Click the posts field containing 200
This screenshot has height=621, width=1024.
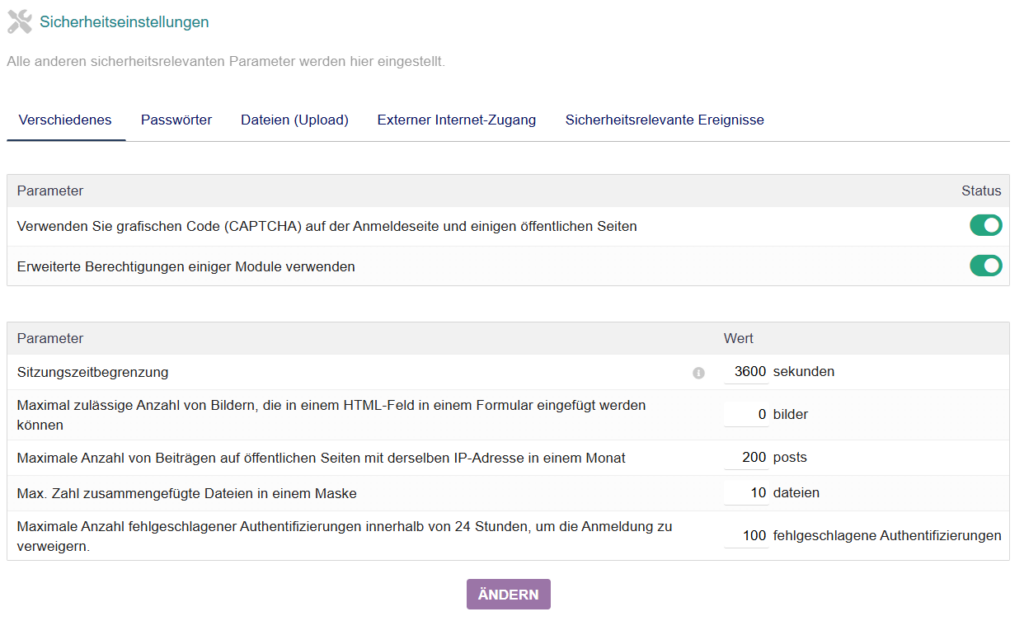[x=746, y=458]
